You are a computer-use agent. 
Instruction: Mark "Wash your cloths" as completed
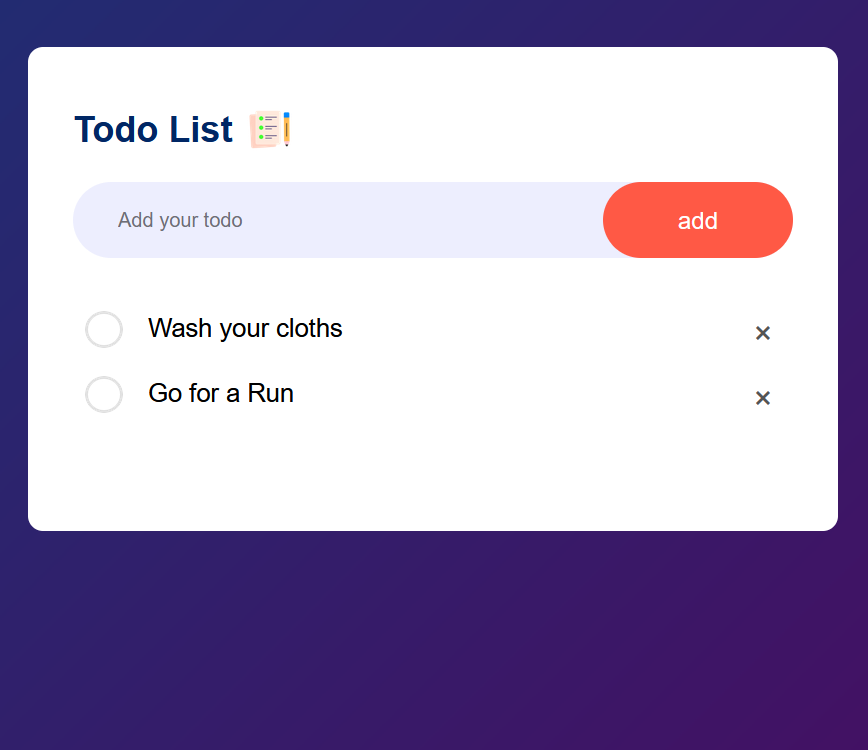pyautogui.click(x=104, y=330)
